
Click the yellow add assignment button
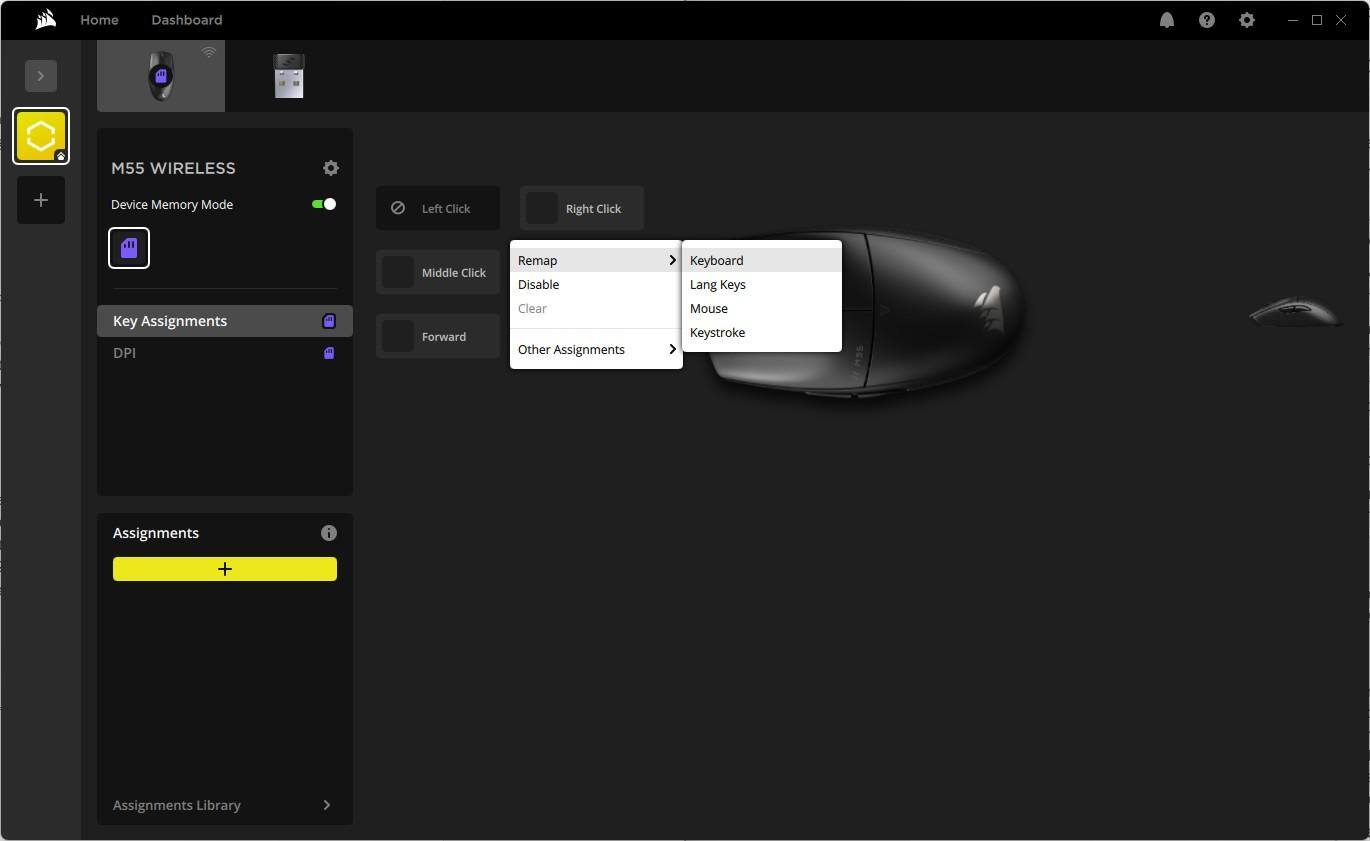tap(225, 569)
